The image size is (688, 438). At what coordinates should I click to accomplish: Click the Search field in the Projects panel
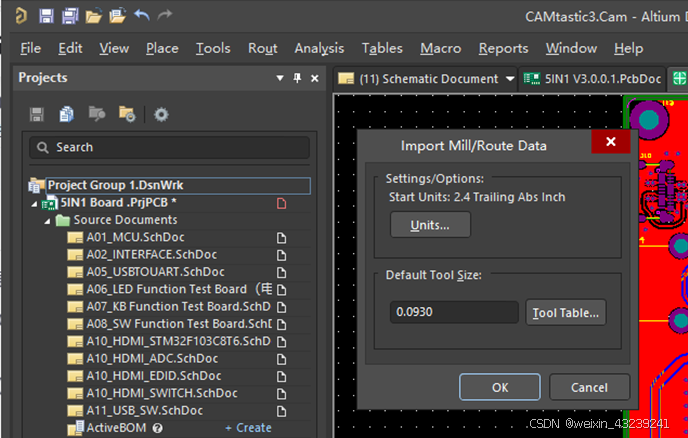coord(169,147)
